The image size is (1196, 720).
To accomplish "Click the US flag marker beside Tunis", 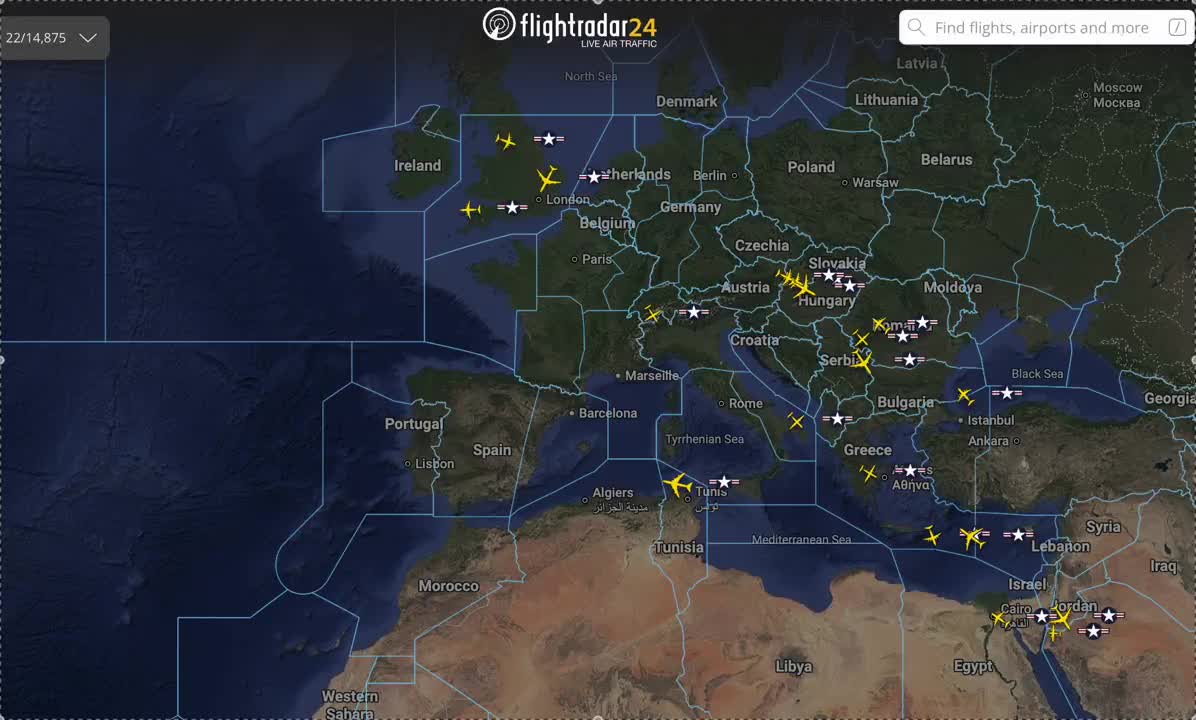I will [x=723, y=482].
